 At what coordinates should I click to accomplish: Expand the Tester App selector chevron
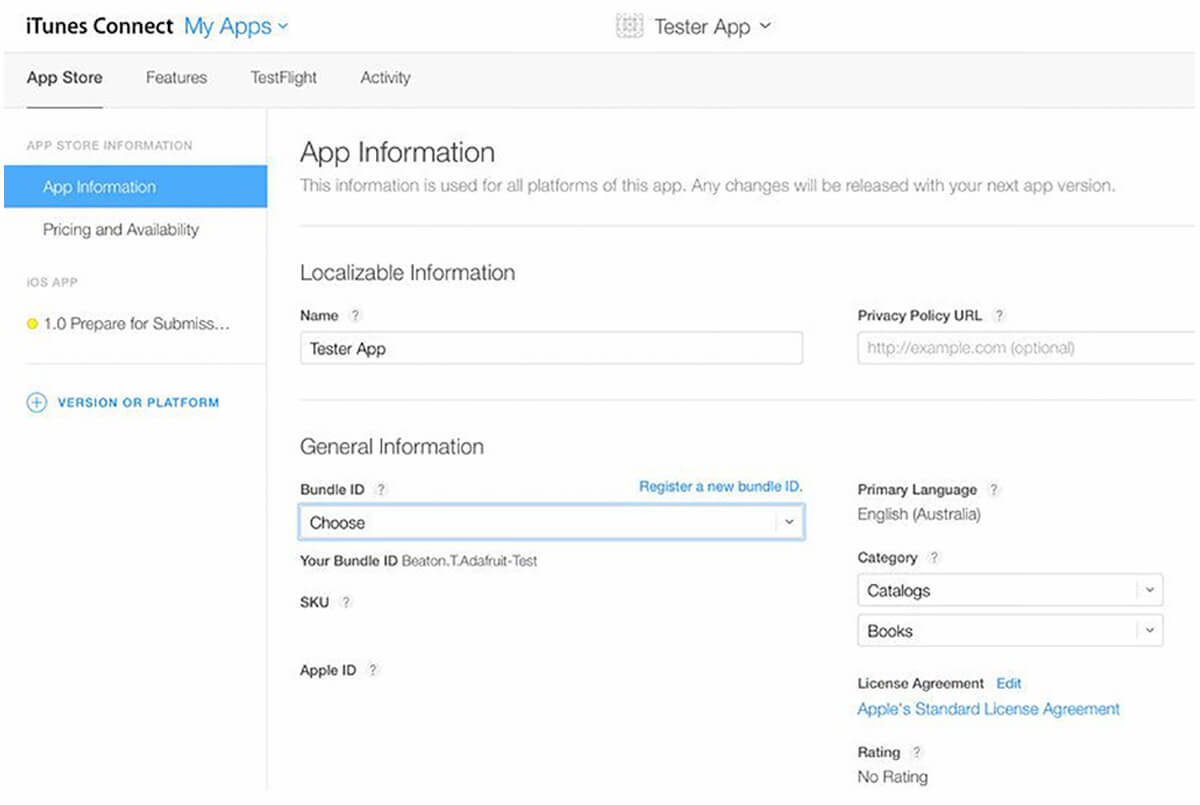[x=765, y=26]
